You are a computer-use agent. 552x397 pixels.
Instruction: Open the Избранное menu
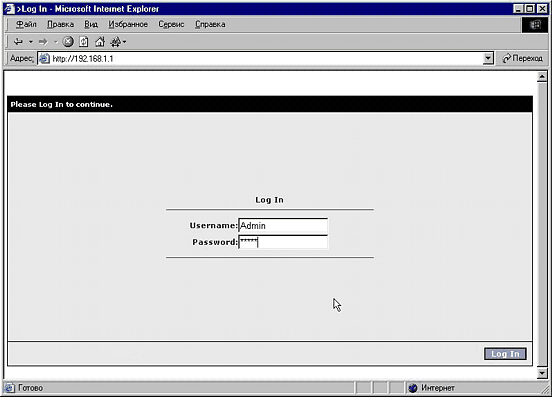tap(128, 24)
